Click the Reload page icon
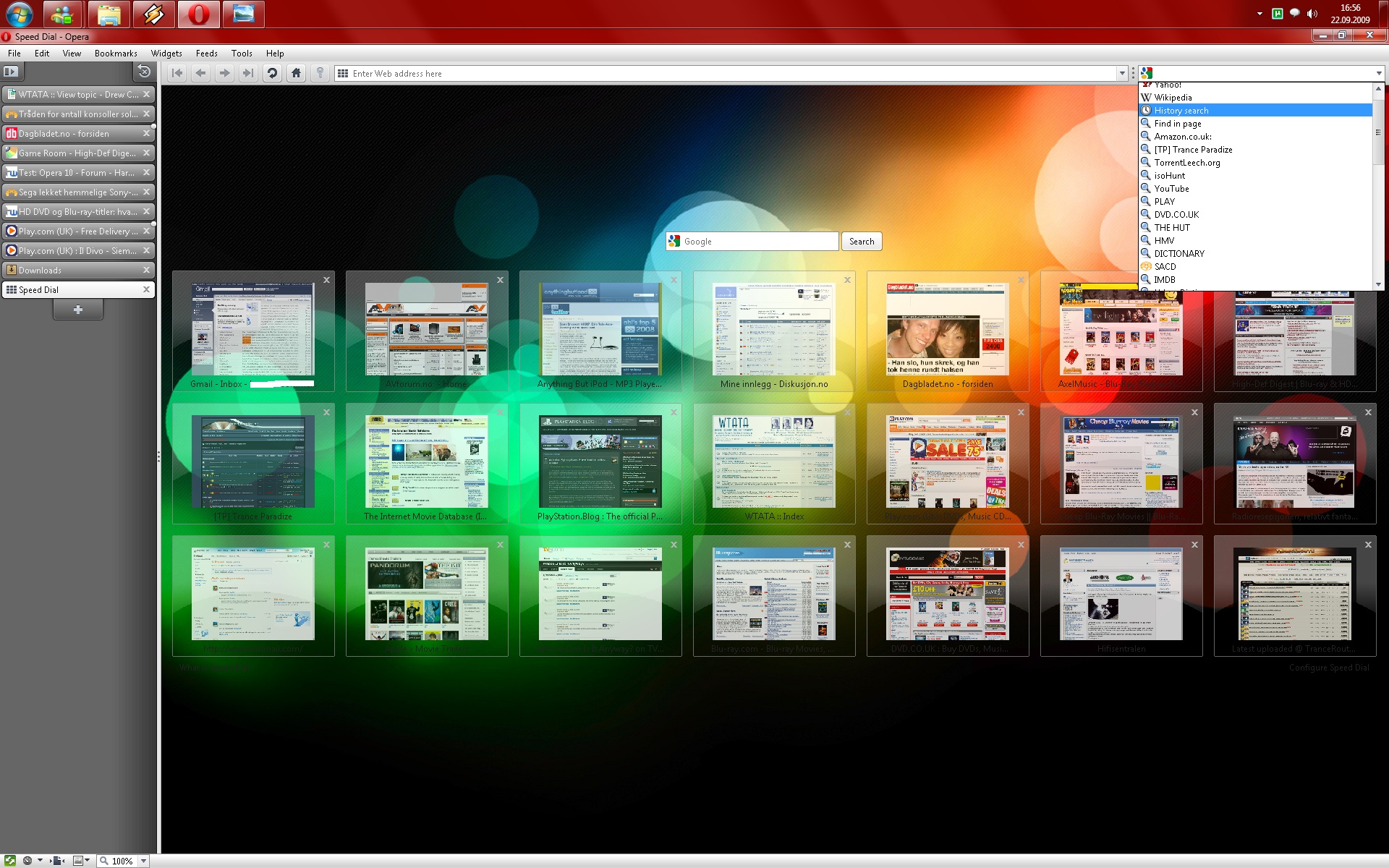The image size is (1389, 868). pyautogui.click(x=272, y=73)
